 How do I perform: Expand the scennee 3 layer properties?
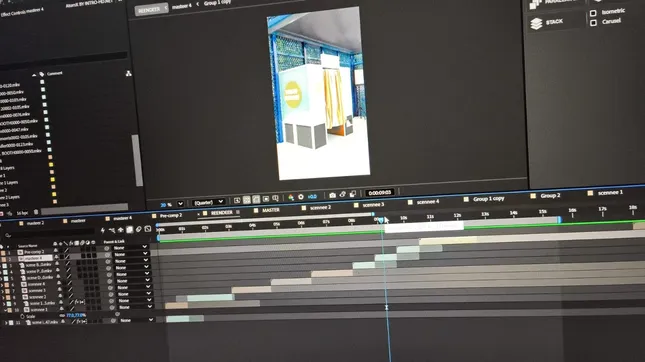[x=2, y=291]
